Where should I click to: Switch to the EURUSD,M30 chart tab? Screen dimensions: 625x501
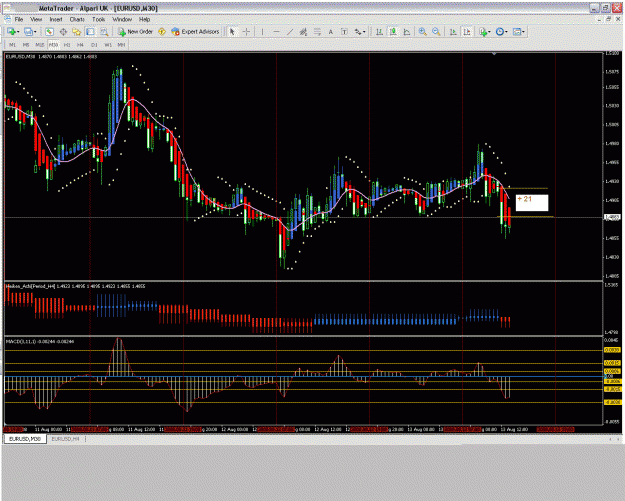click(25, 439)
